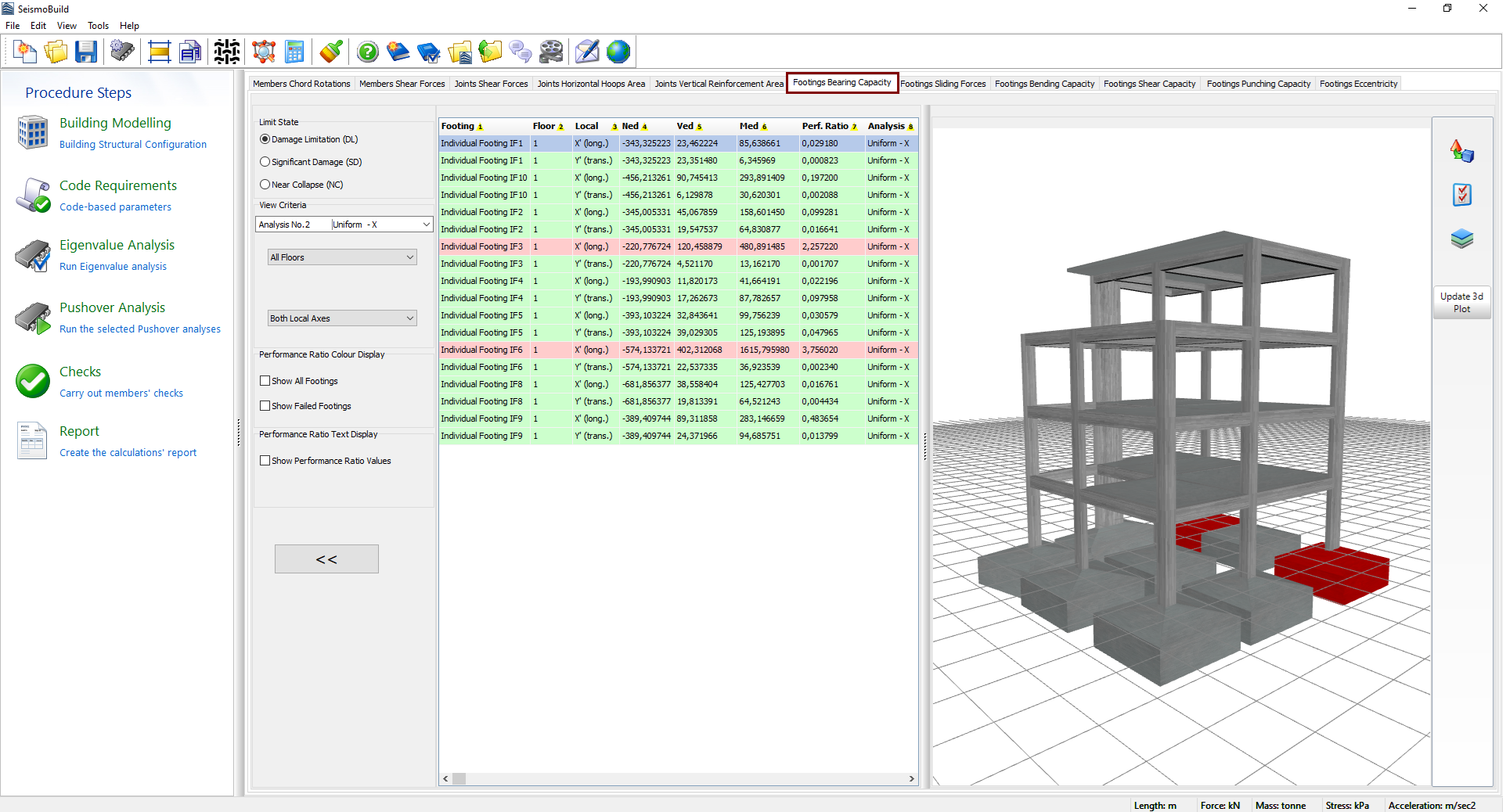Click the Save project floppy disk icon
Viewport: 1506px width, 812px height.
click(x=85, y=52)
